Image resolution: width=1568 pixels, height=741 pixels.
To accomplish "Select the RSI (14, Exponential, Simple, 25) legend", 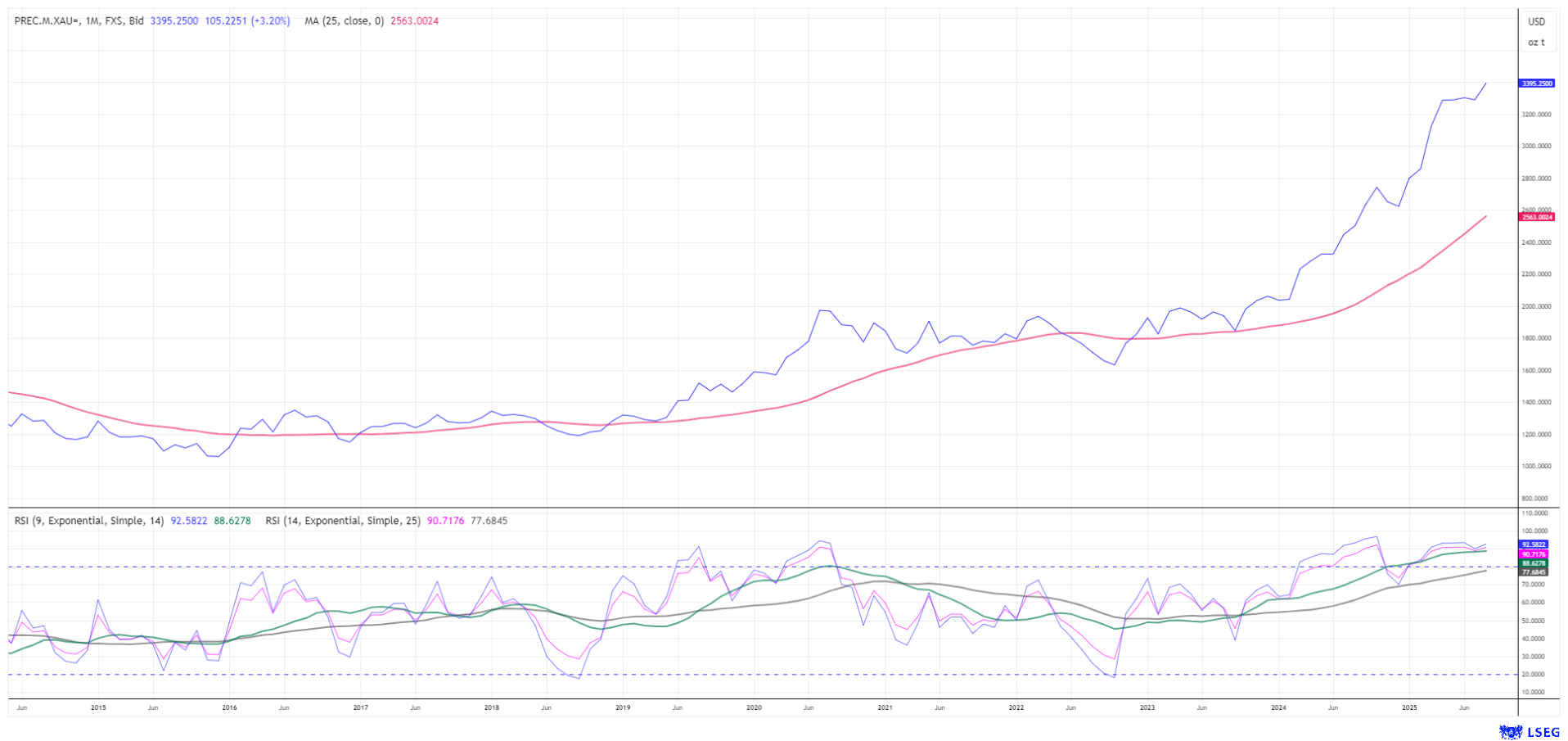I will click(342, 521).
